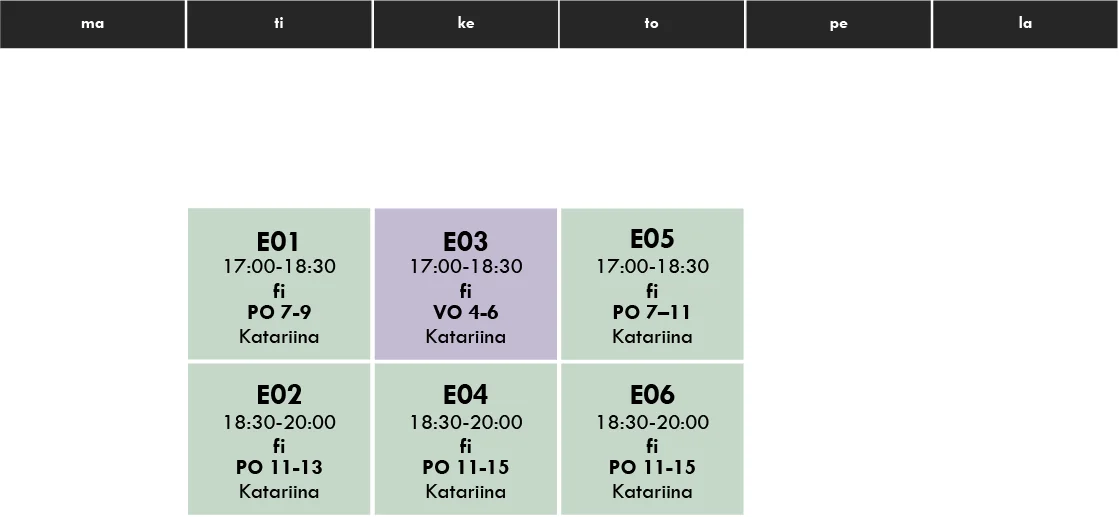The image size is (1119, 517).
Task: Click the E01 17:00-18:30 time text
Action: (x=279, y=267)
